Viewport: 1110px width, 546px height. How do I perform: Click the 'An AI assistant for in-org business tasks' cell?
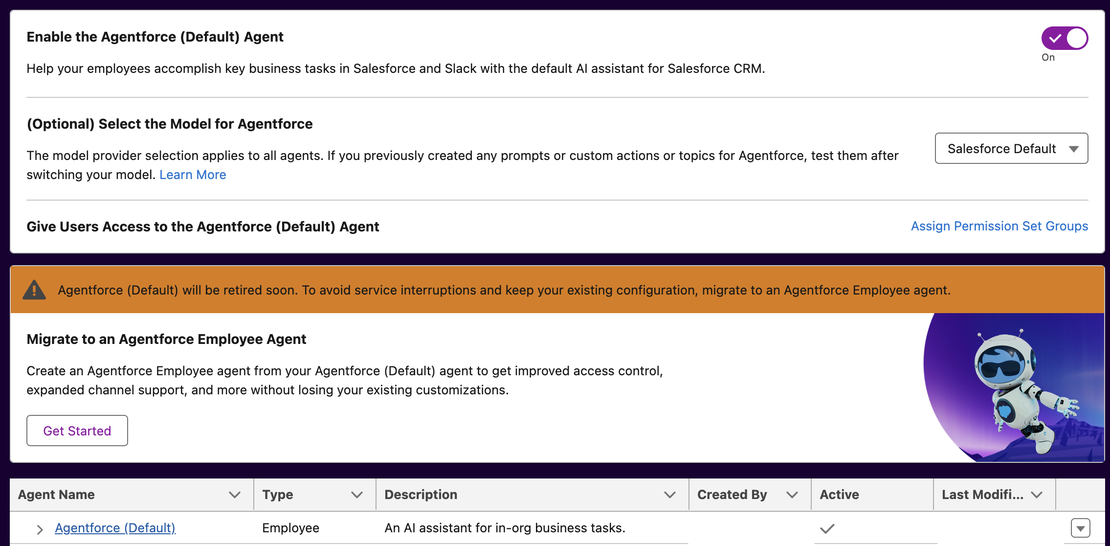coord(505,528)
